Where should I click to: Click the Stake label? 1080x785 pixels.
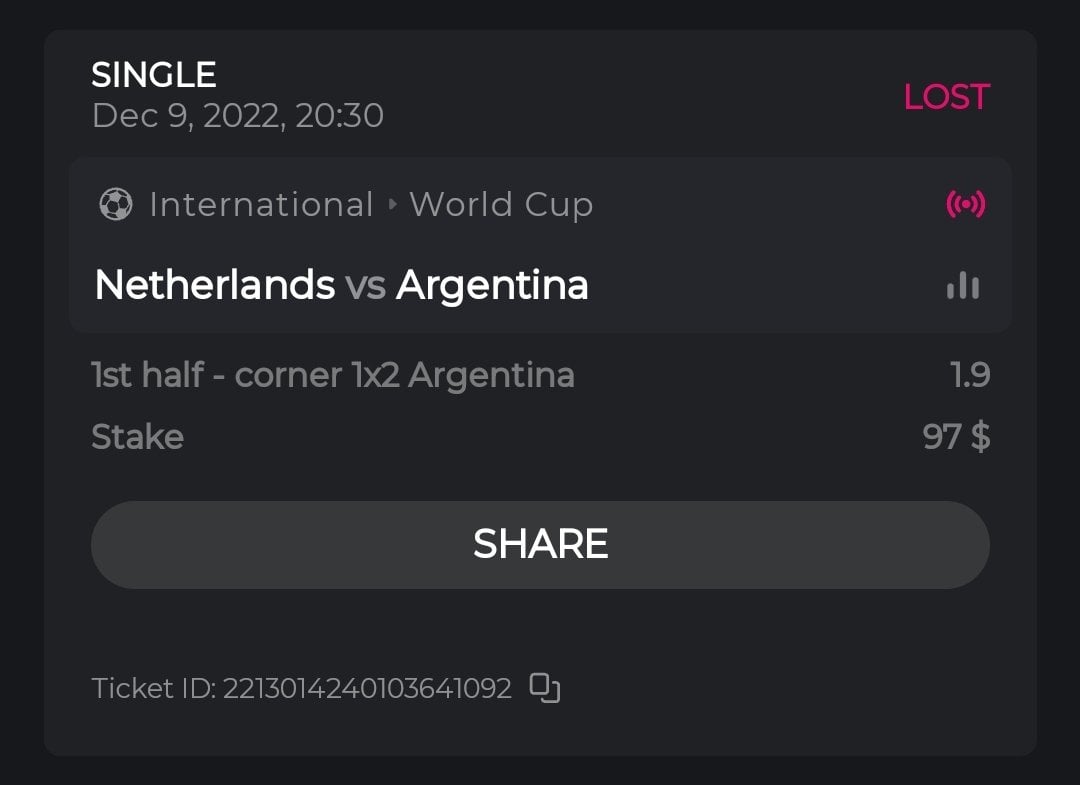(x=137, y=437)
